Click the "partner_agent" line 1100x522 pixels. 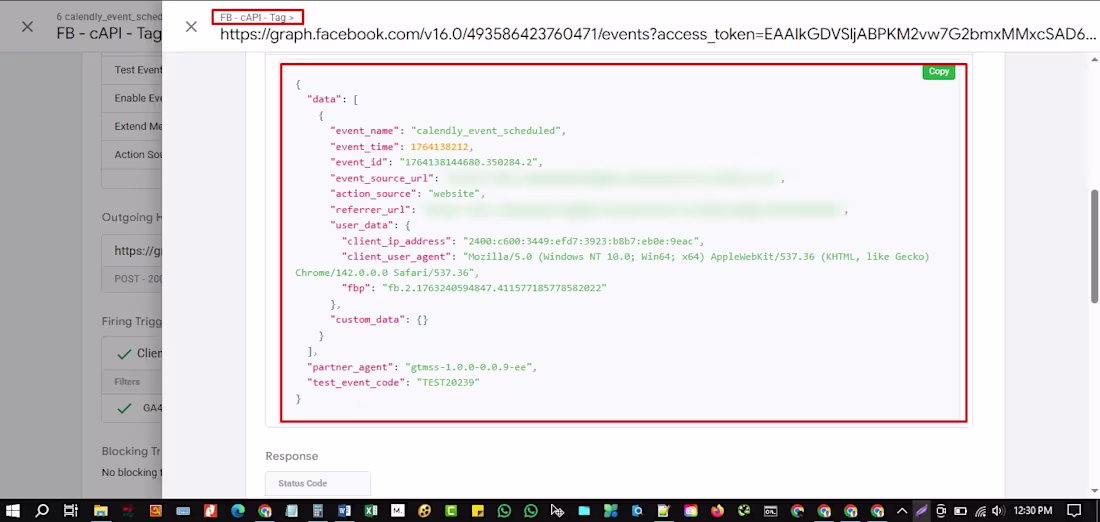tap(422, 367)
